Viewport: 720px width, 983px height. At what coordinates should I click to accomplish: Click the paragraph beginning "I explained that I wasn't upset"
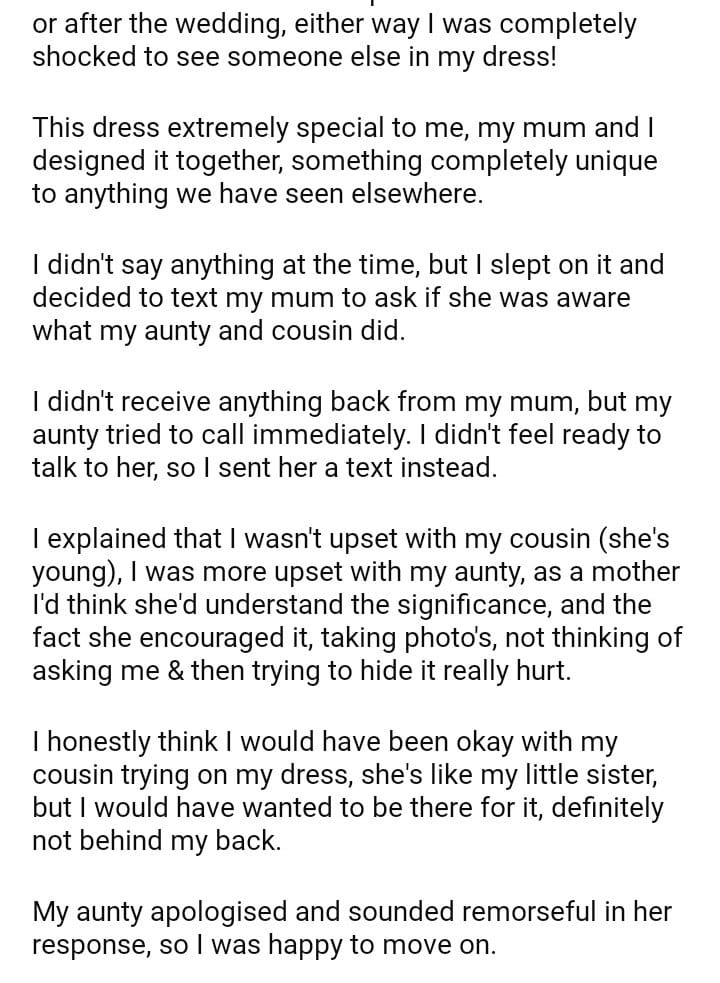[355, 604]
